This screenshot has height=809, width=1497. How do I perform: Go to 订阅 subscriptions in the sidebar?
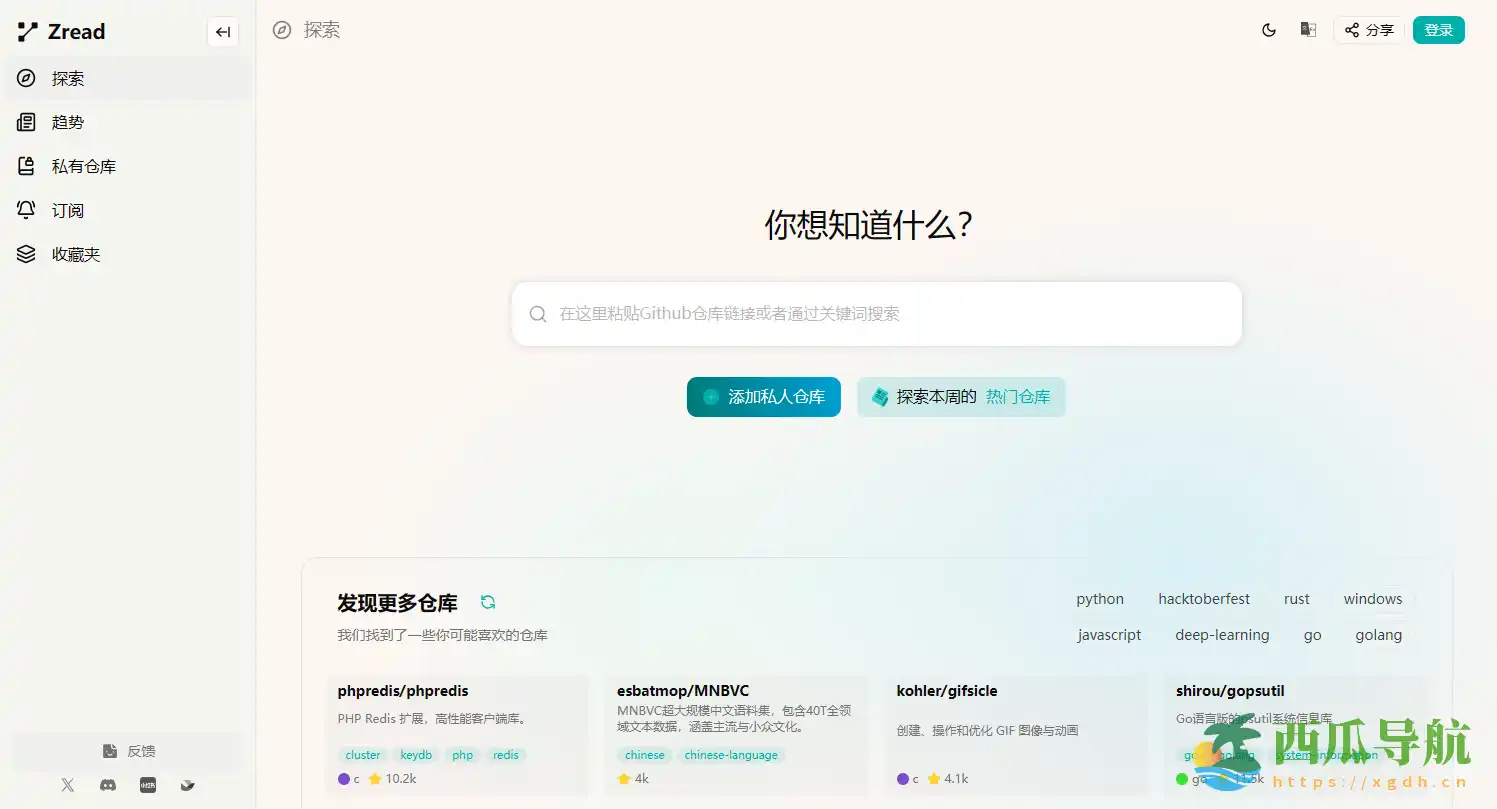[68, 211]
